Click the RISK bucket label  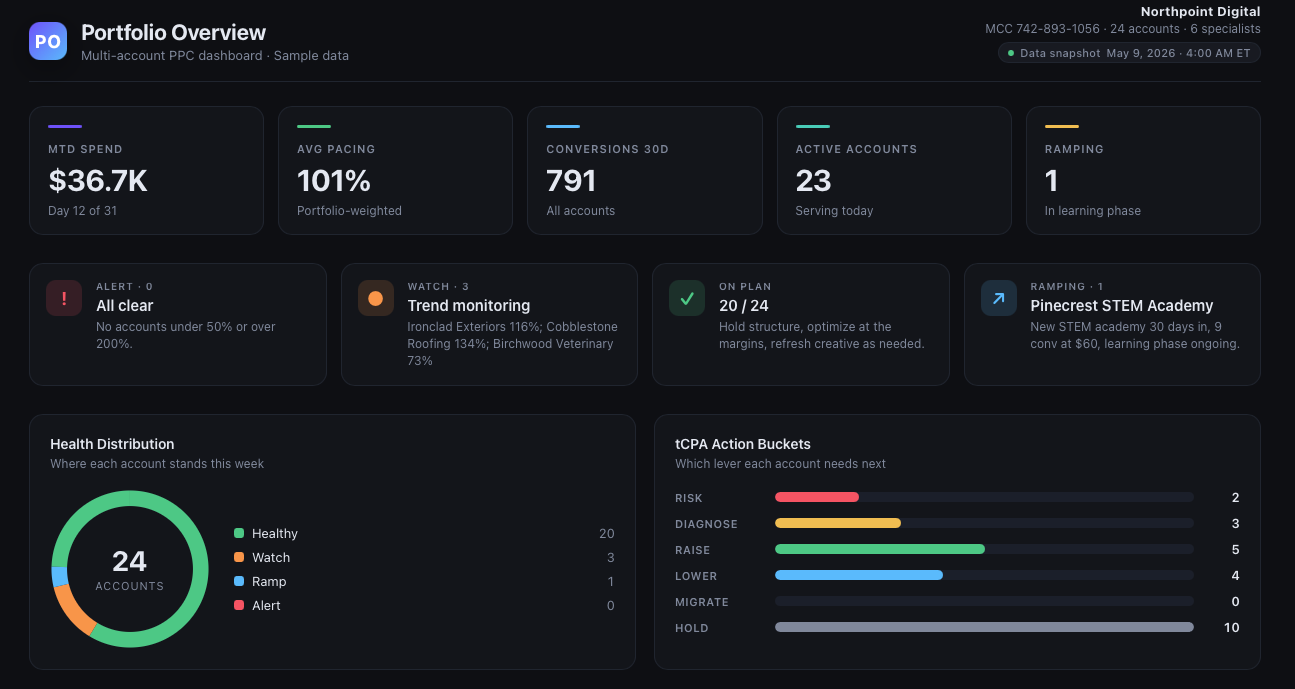click(x=689, y=498)
